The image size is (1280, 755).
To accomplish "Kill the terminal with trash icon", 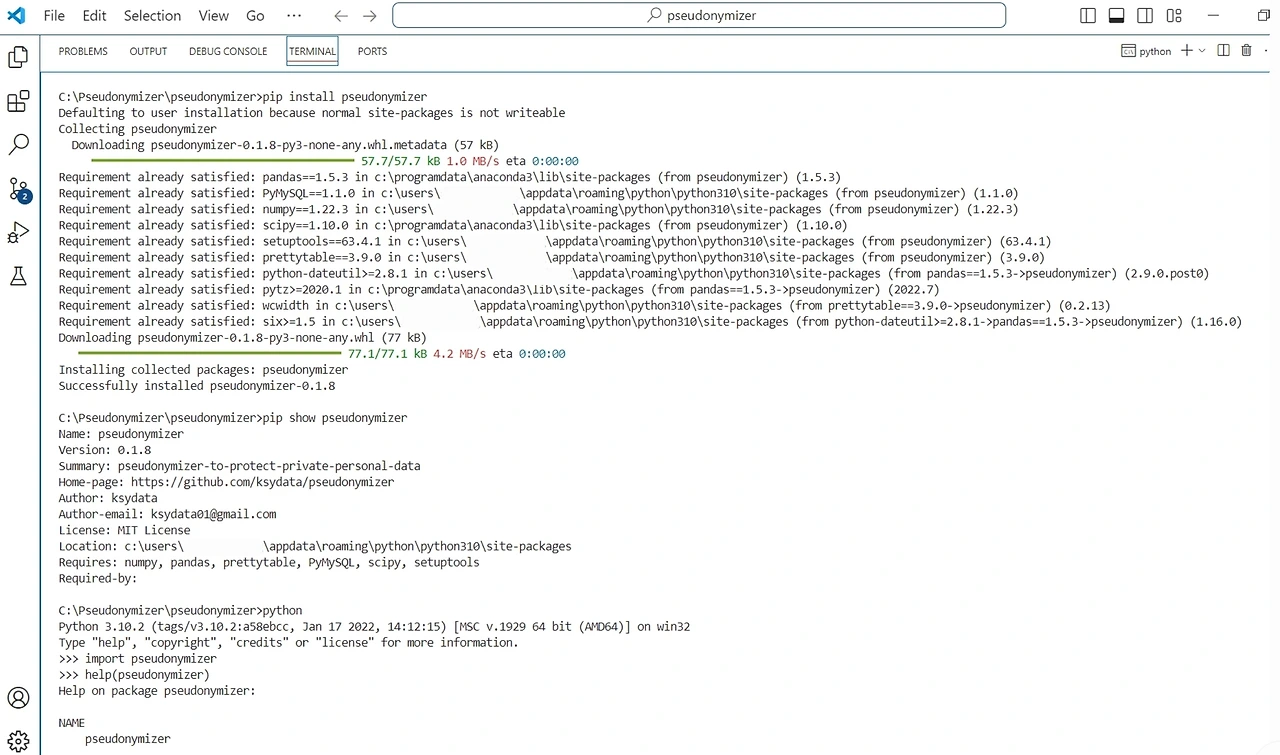I will [x=1246, y=51].
